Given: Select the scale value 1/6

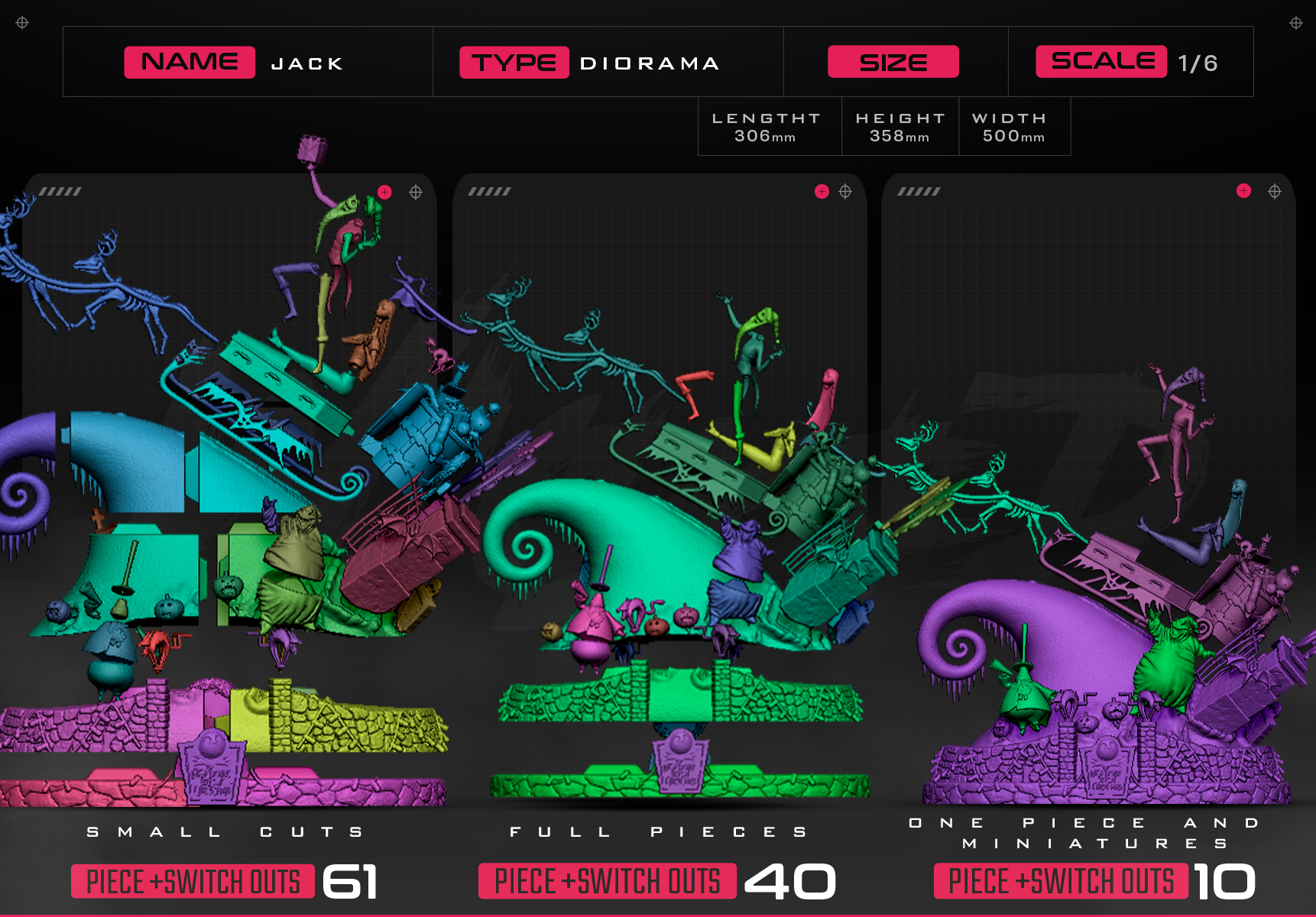Looking at the screenshot, I should tap(1198, 63).
